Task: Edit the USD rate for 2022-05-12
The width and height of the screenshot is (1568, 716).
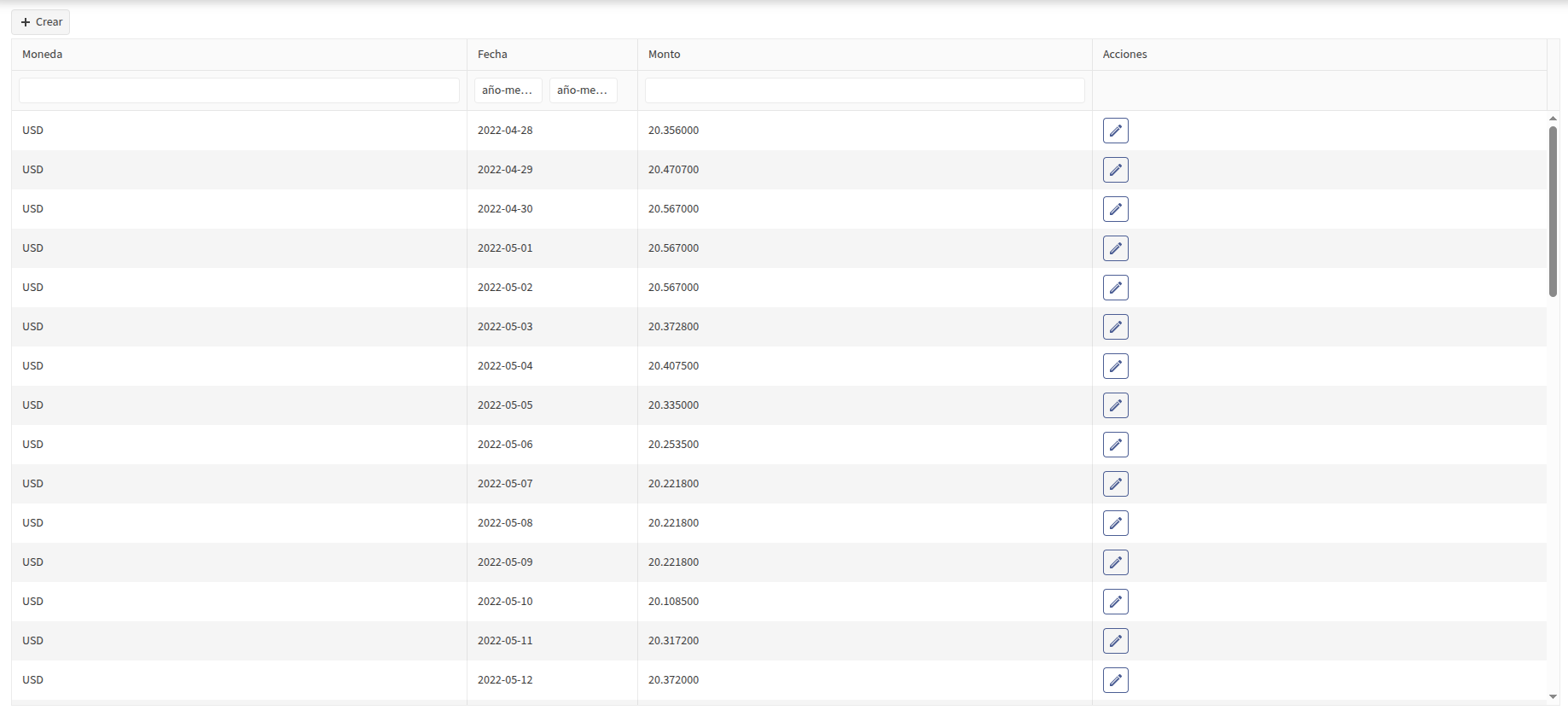Action: pos(1115,680)
